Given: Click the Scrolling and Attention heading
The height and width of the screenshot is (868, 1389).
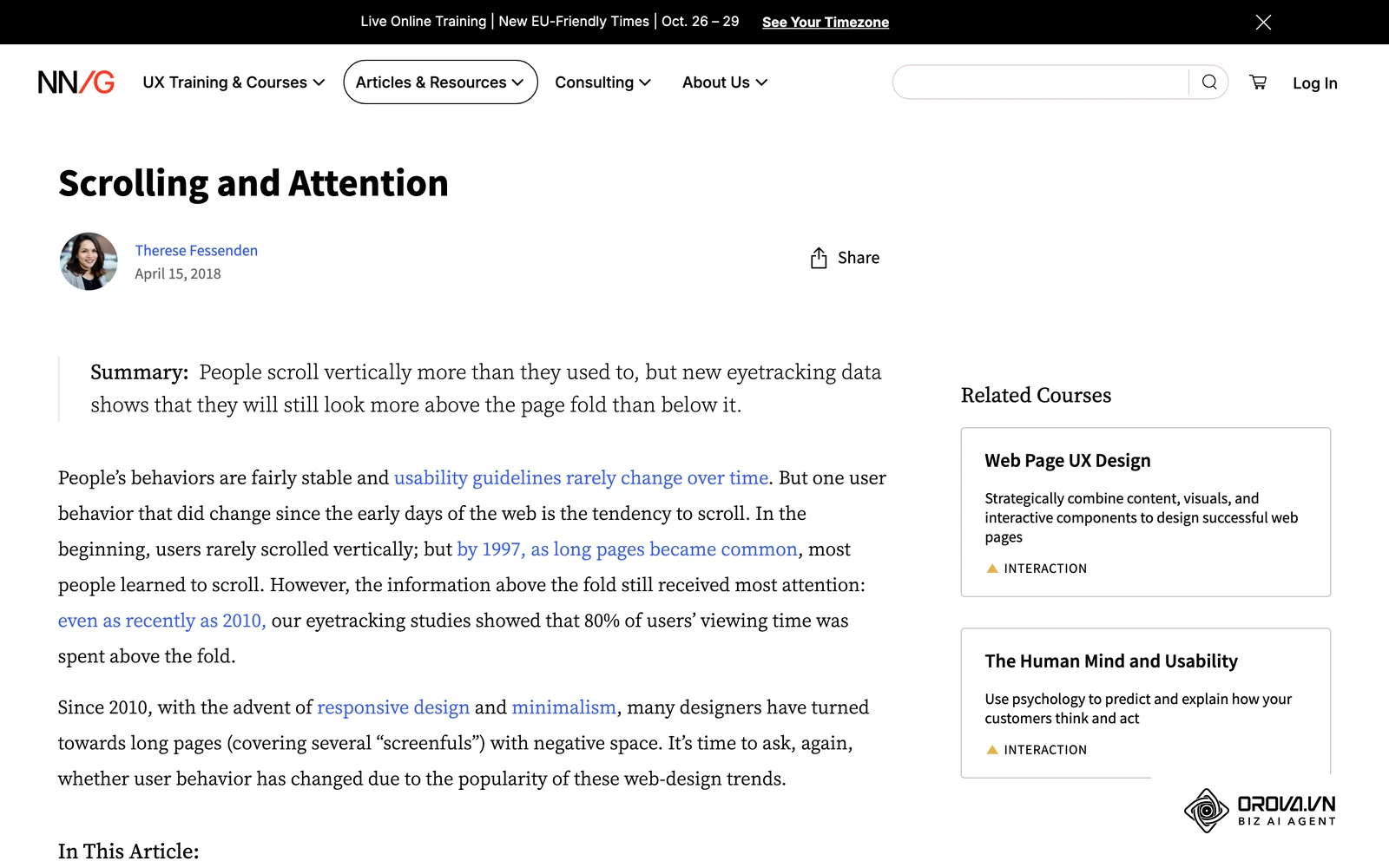Looking at the screenshot, I should coord(253,184).
